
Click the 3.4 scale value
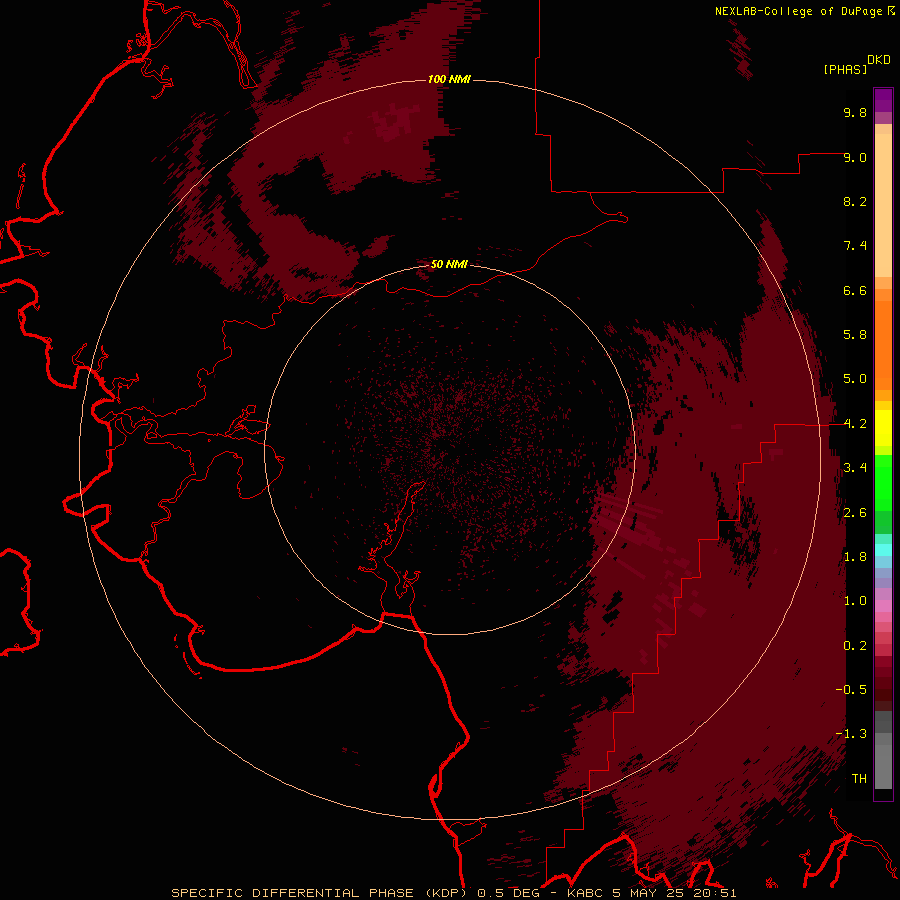coord(855,468)
